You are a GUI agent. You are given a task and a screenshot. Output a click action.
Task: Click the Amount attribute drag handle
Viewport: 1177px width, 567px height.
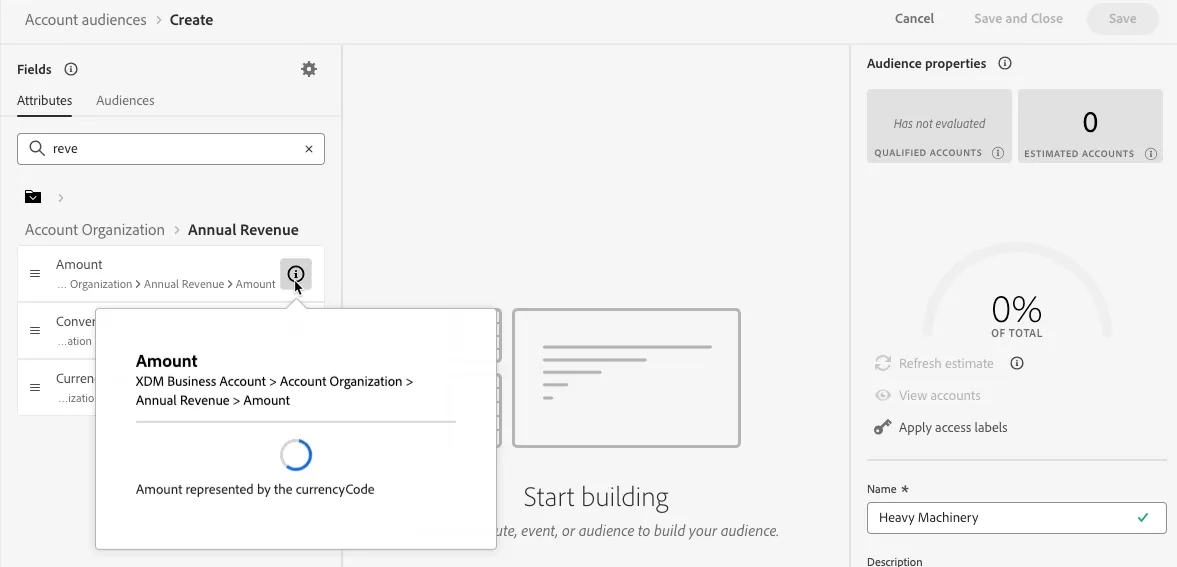coord(35,273)
